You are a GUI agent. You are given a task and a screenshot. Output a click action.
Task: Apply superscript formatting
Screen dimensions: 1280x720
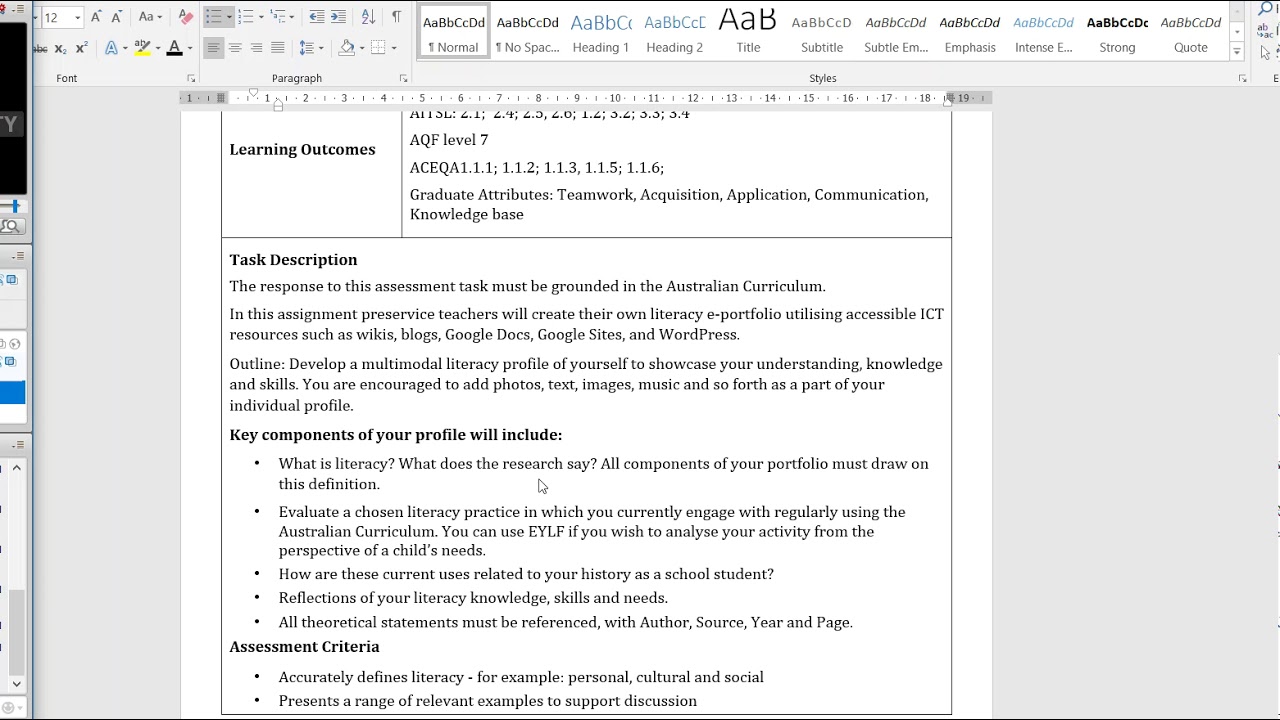(81, 48)
